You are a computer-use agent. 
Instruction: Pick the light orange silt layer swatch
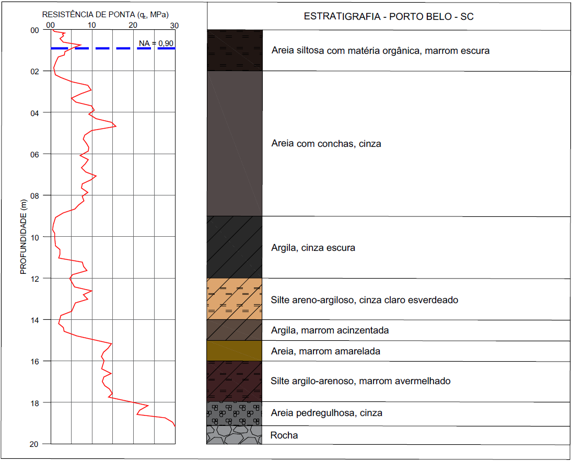[x=235, y=299]
